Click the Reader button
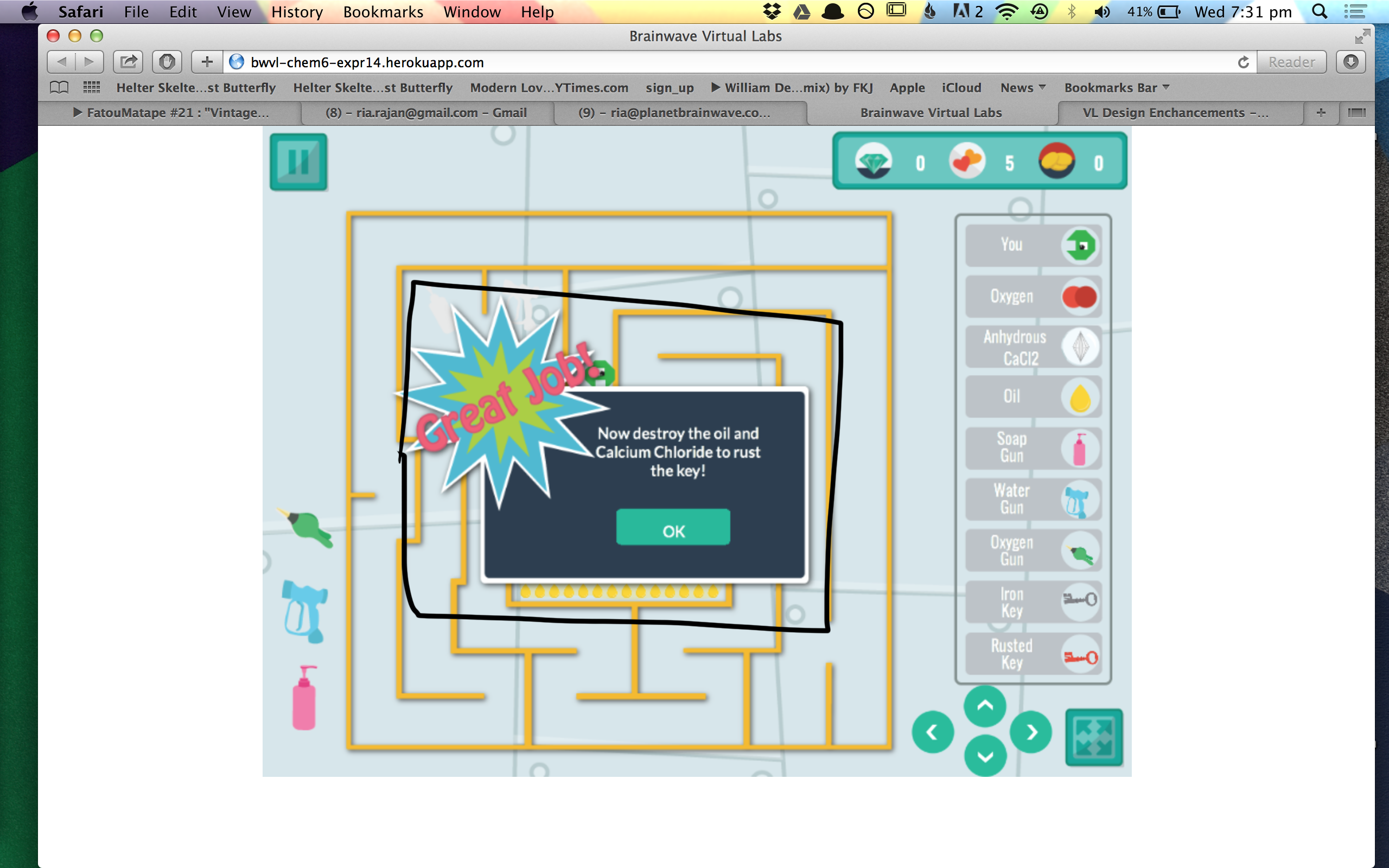 click(1291, 62)
